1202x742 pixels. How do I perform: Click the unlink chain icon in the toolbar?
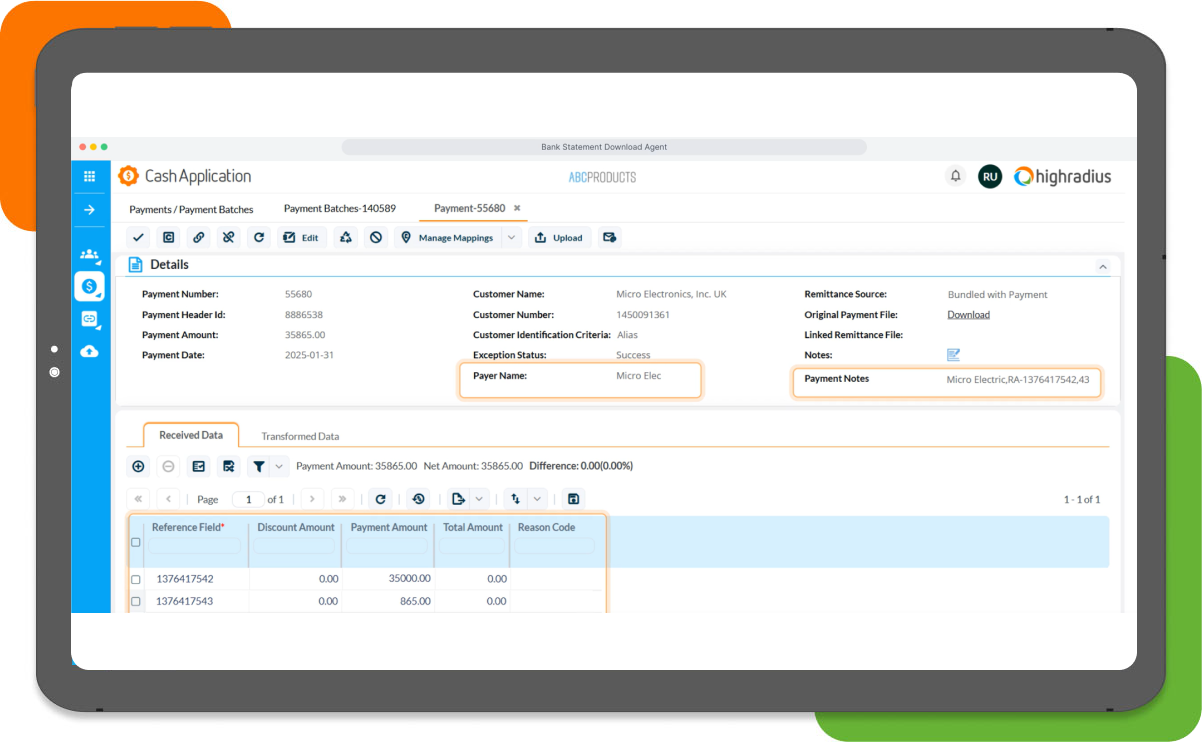click(x=229, y=238)
